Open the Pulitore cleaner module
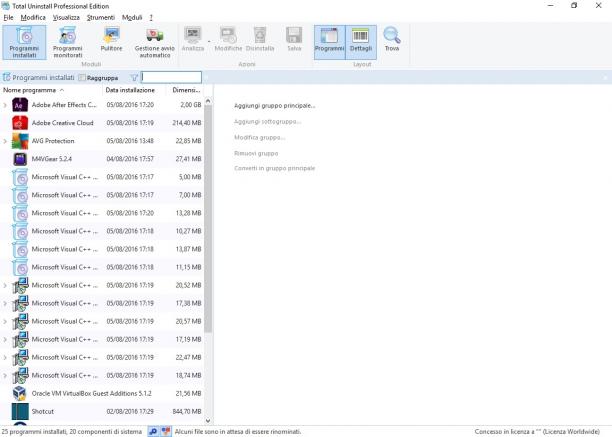 [112, 39]
